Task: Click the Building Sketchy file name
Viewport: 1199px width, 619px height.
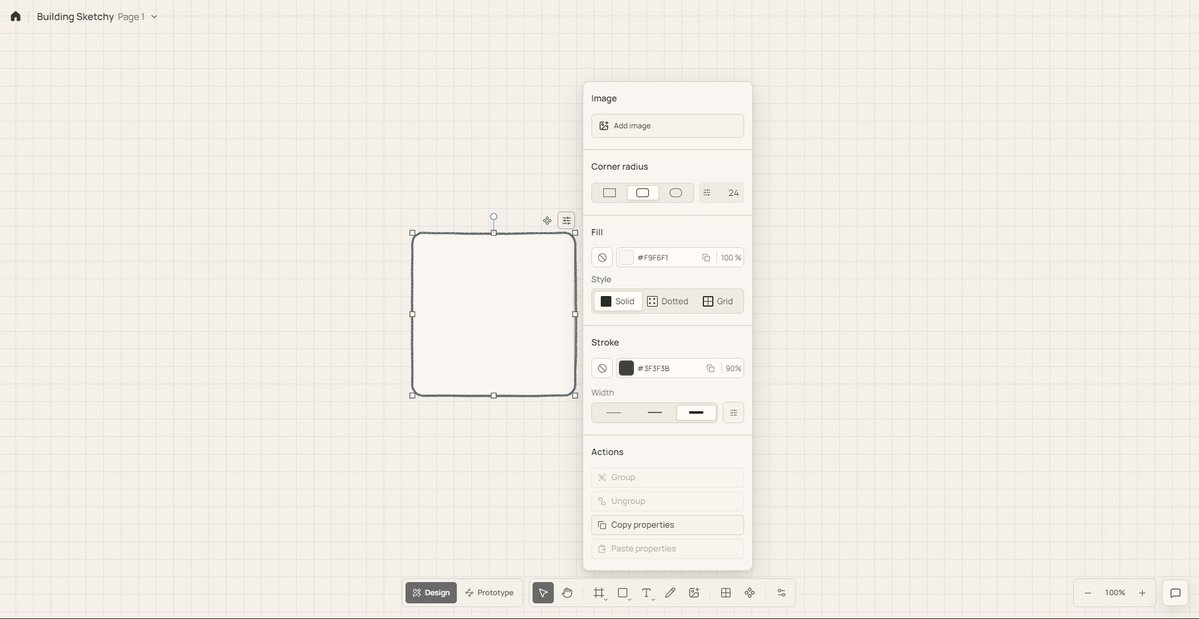Action: [75, 17]
